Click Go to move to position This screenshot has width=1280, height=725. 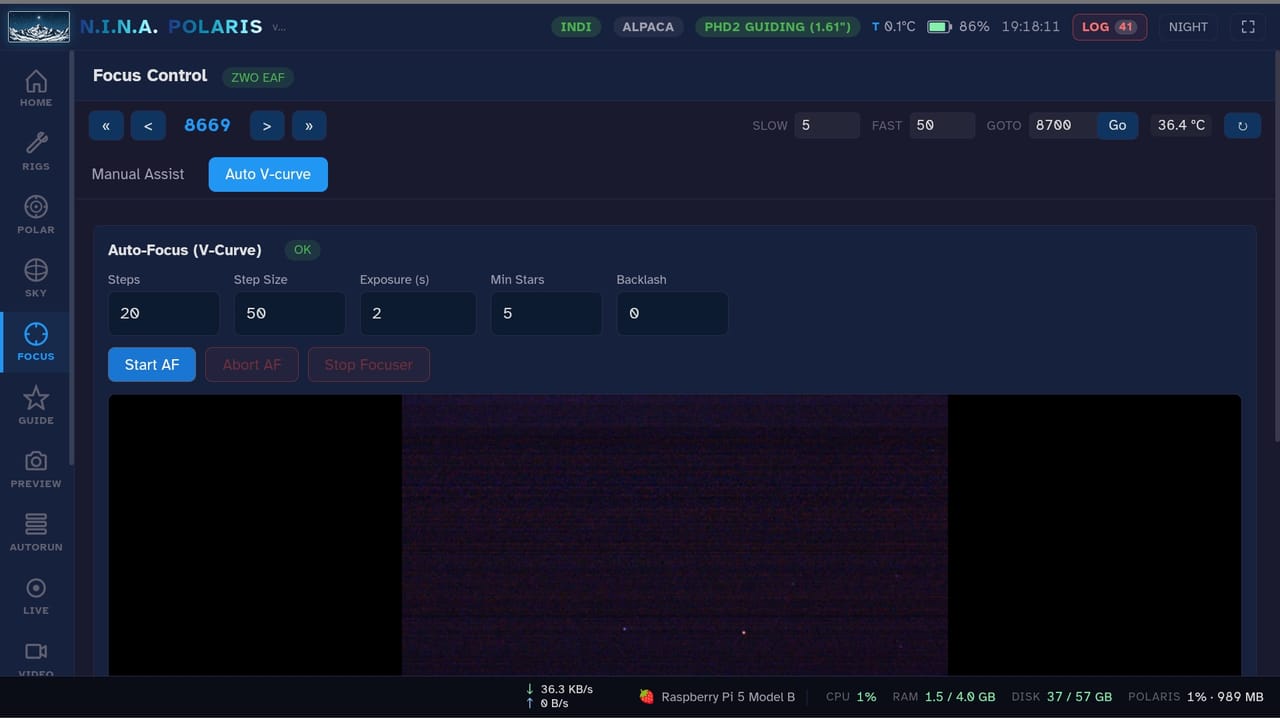click(x=1117, y=126)
